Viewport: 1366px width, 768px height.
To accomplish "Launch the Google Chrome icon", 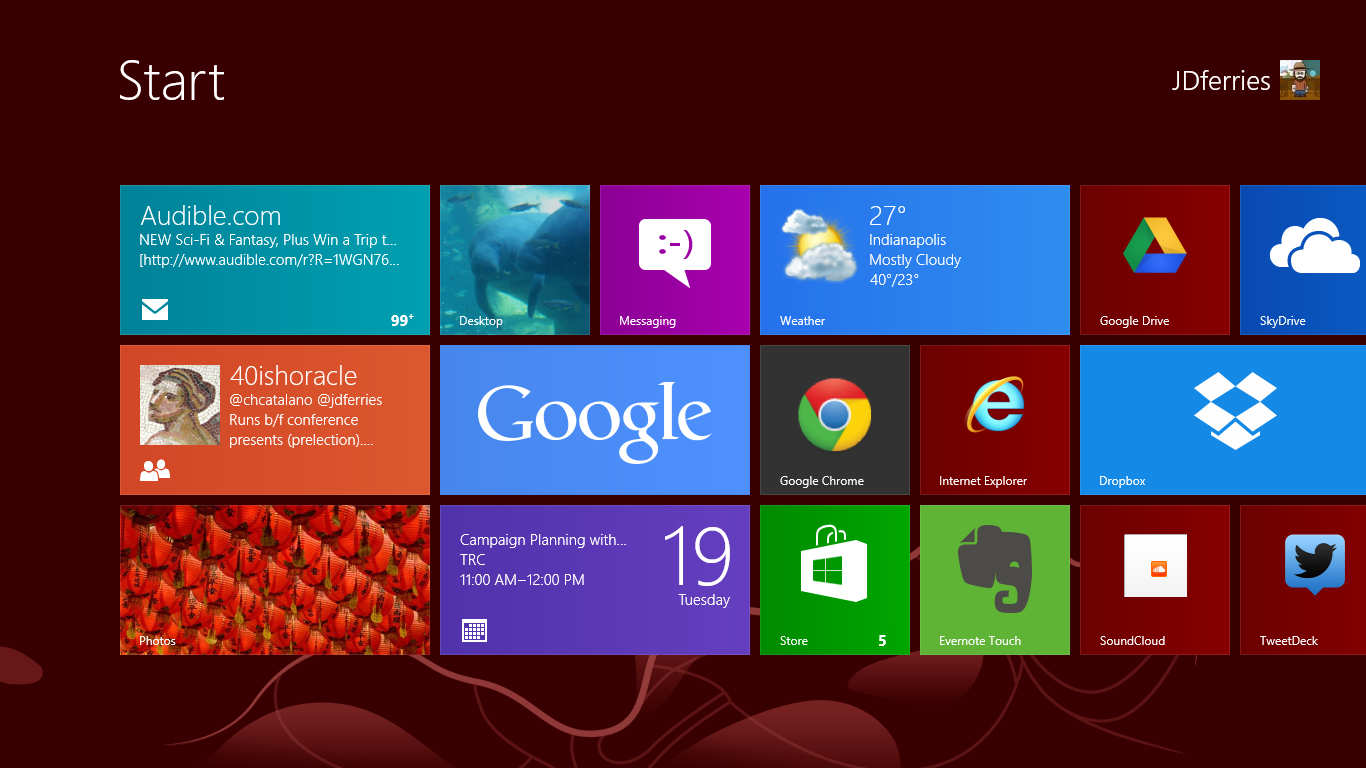I will (835, 414).
